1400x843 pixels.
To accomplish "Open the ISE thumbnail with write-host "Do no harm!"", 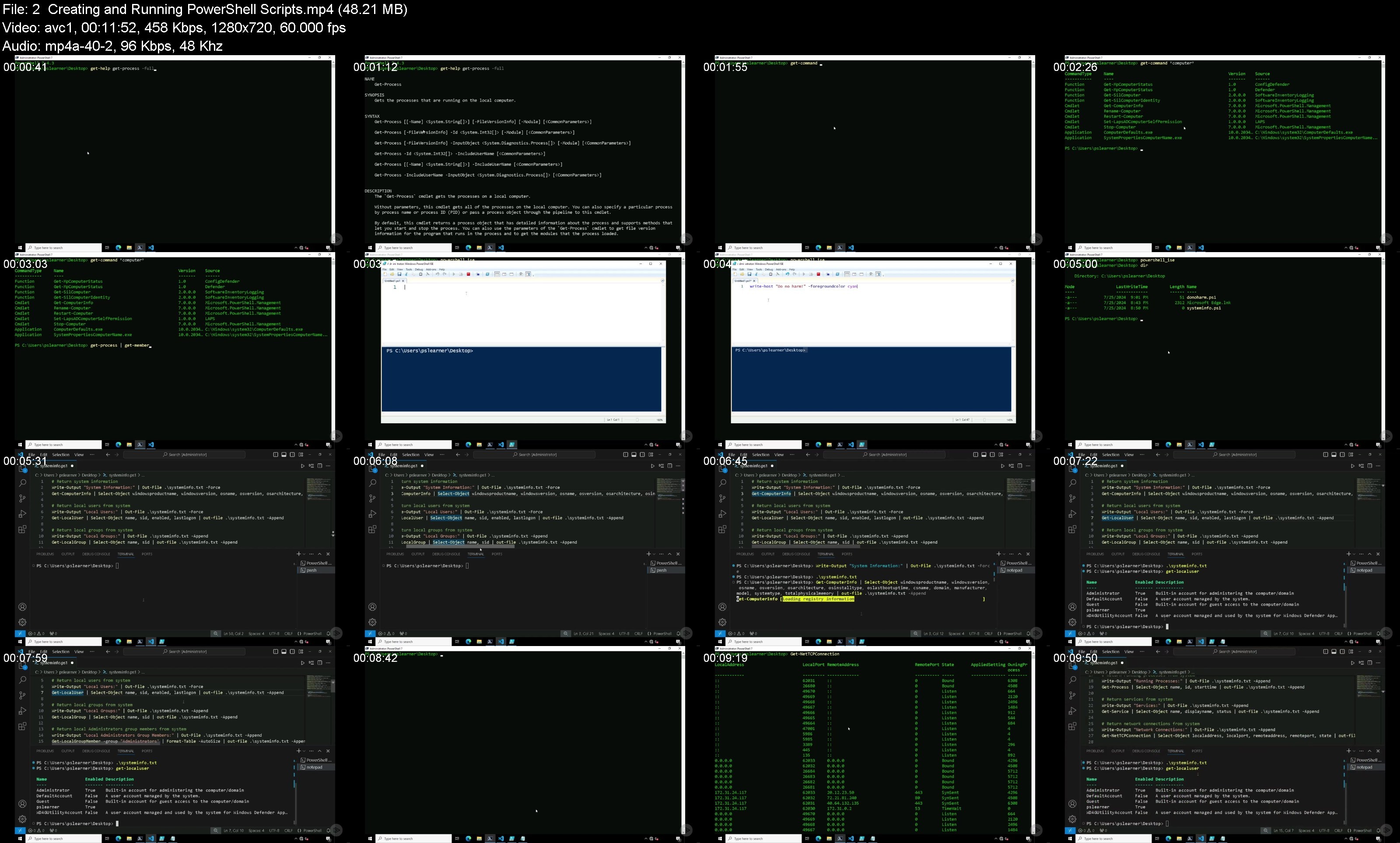I will pyautogui.click(x=875, y=351).
